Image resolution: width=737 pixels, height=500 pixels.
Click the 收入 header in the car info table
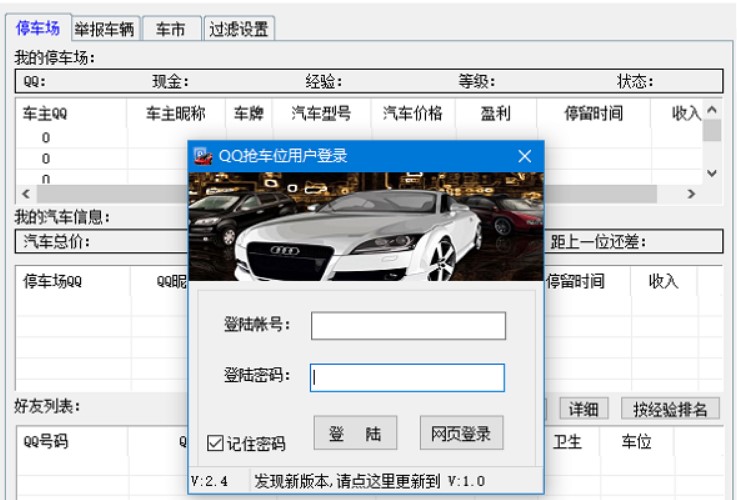pyautogui.click(x=663, y=281)
